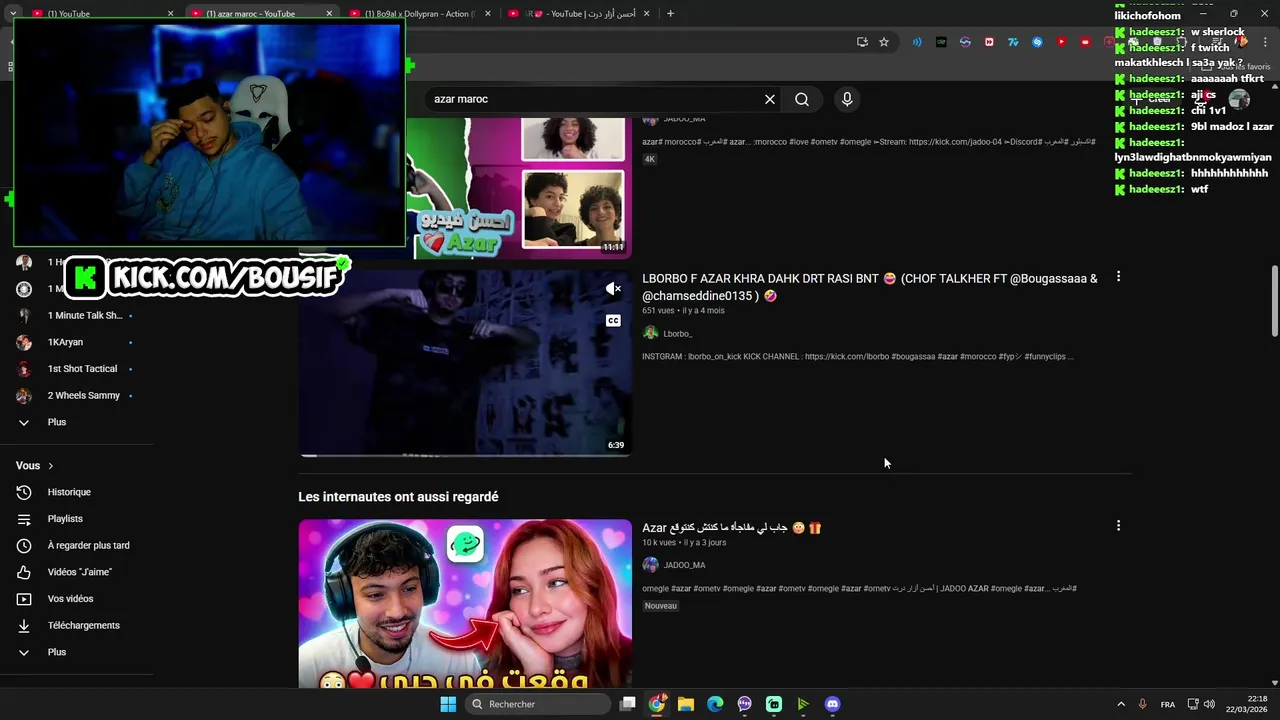Switch to the 'Bo9al x Dollypran' tab
This screenshot has height=720, width=1280.
(418, 13)
